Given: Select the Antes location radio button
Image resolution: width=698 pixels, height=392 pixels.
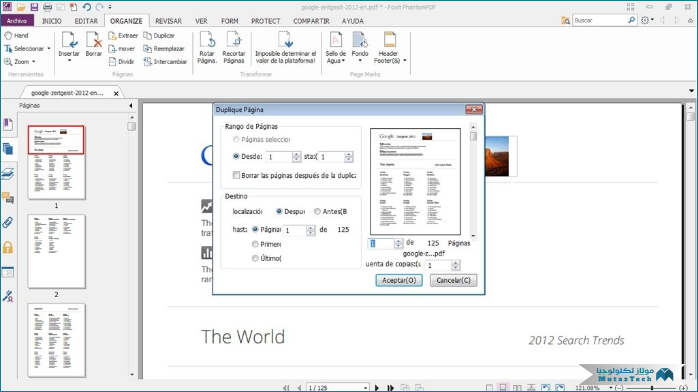Looking at the screenshot, I should pos(317,211).
